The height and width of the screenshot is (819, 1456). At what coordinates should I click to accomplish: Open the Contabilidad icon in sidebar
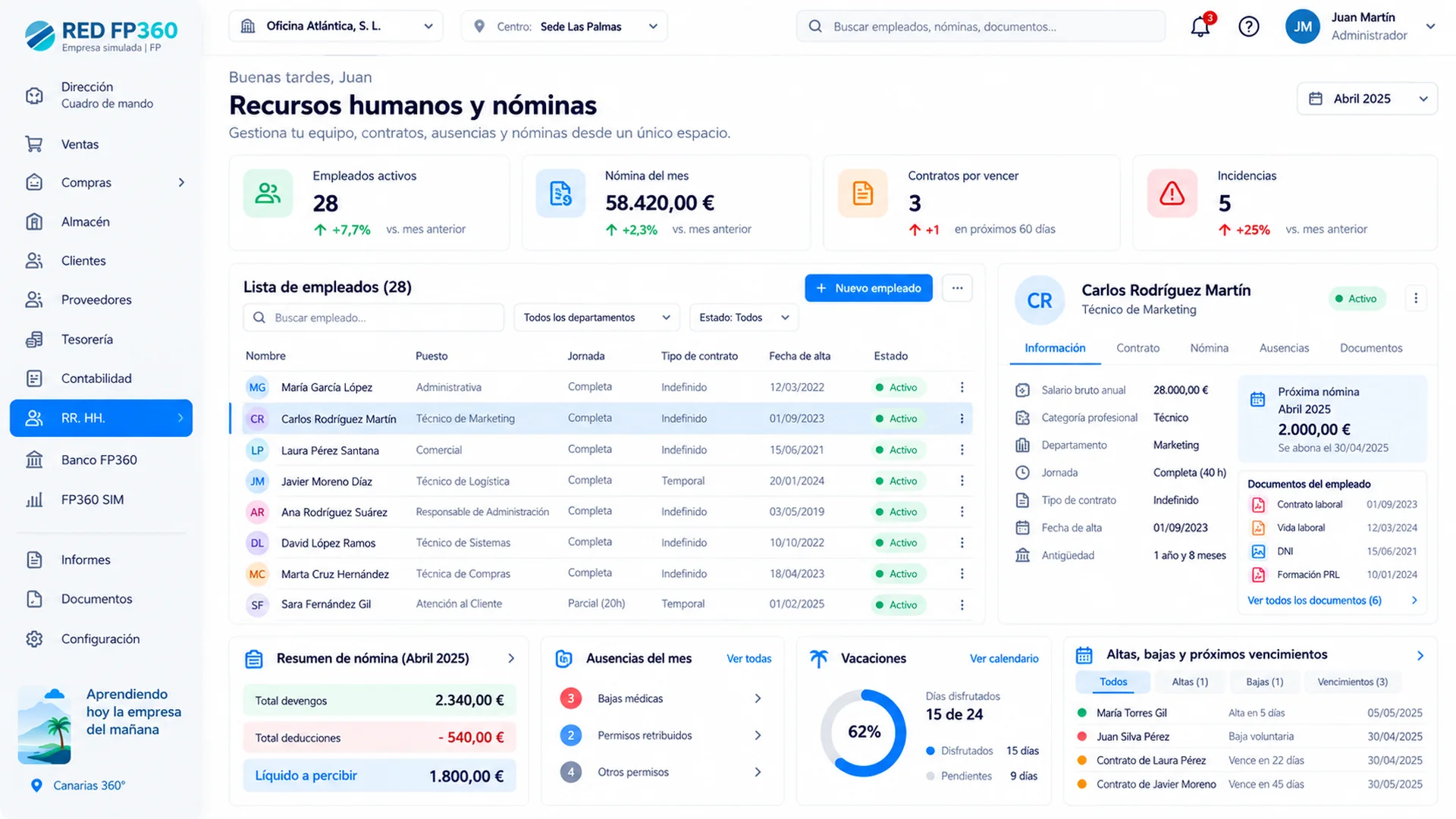[x=34, y=378]
